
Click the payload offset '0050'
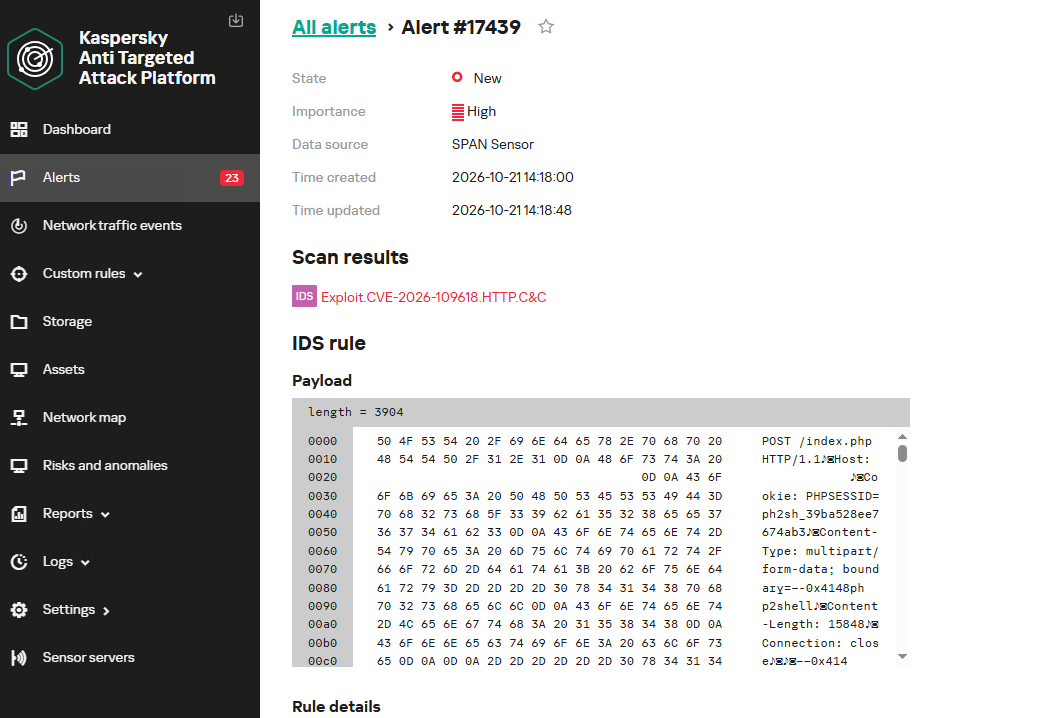tap(323, 532)
